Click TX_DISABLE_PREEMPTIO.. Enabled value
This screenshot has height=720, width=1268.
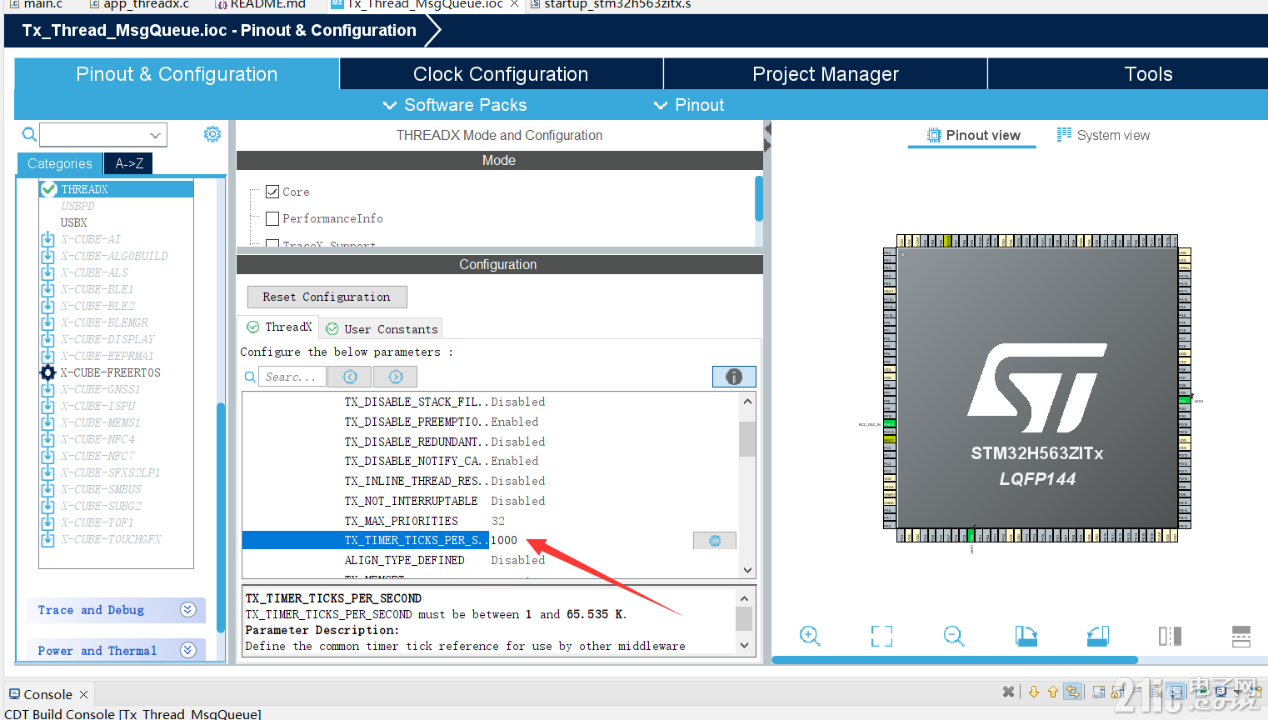click(x=514, y=422)
